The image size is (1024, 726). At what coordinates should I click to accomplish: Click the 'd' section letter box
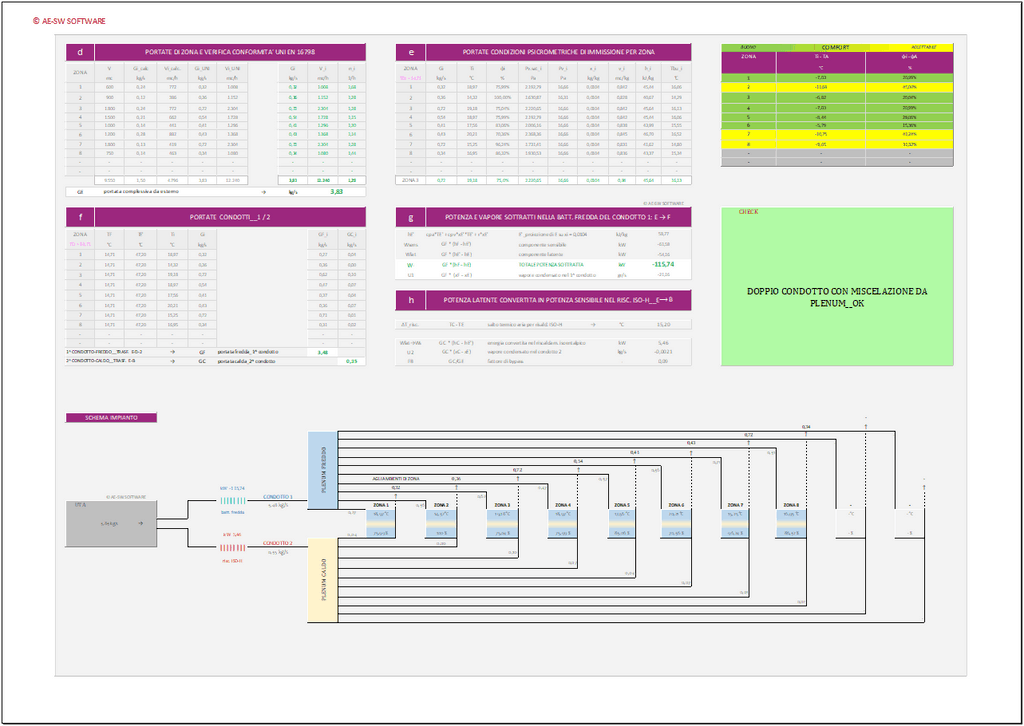tap(80, 52)
